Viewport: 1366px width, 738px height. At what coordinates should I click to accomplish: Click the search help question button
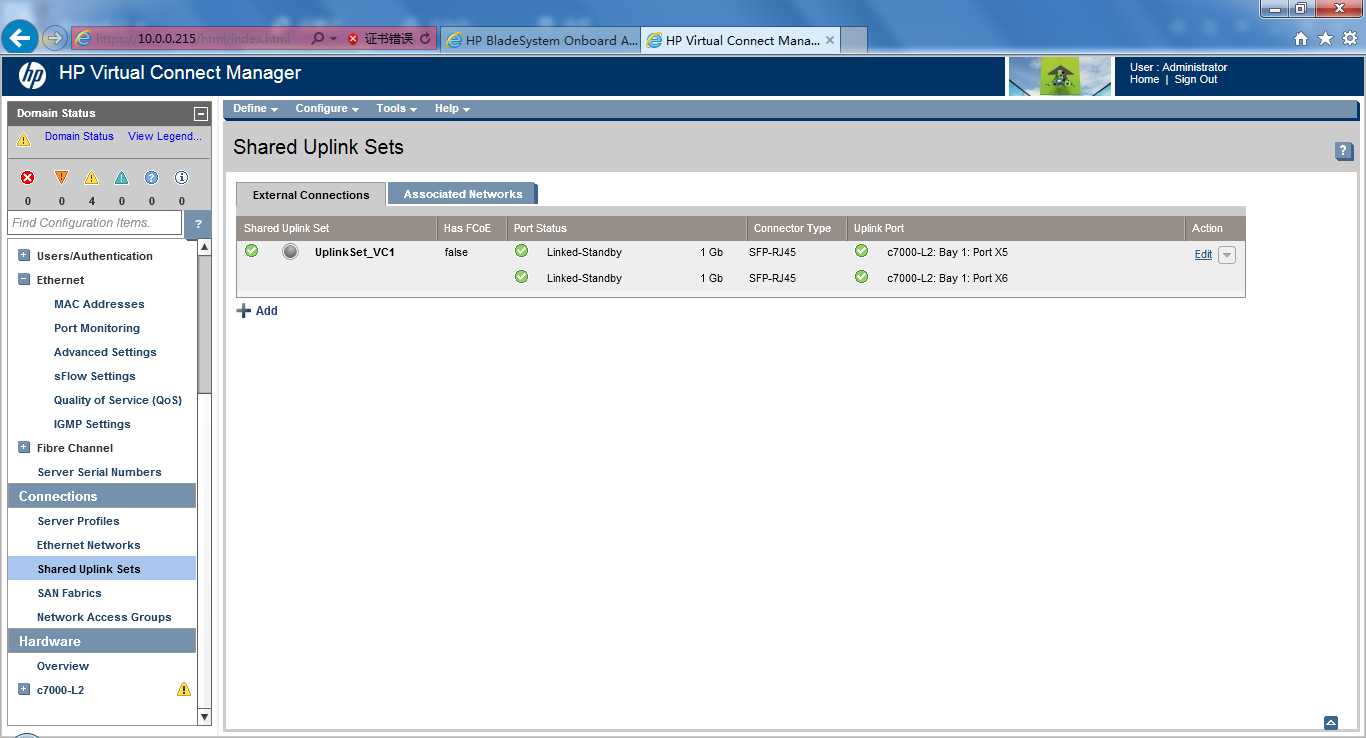pyautogui.click(x=198, y=224)
